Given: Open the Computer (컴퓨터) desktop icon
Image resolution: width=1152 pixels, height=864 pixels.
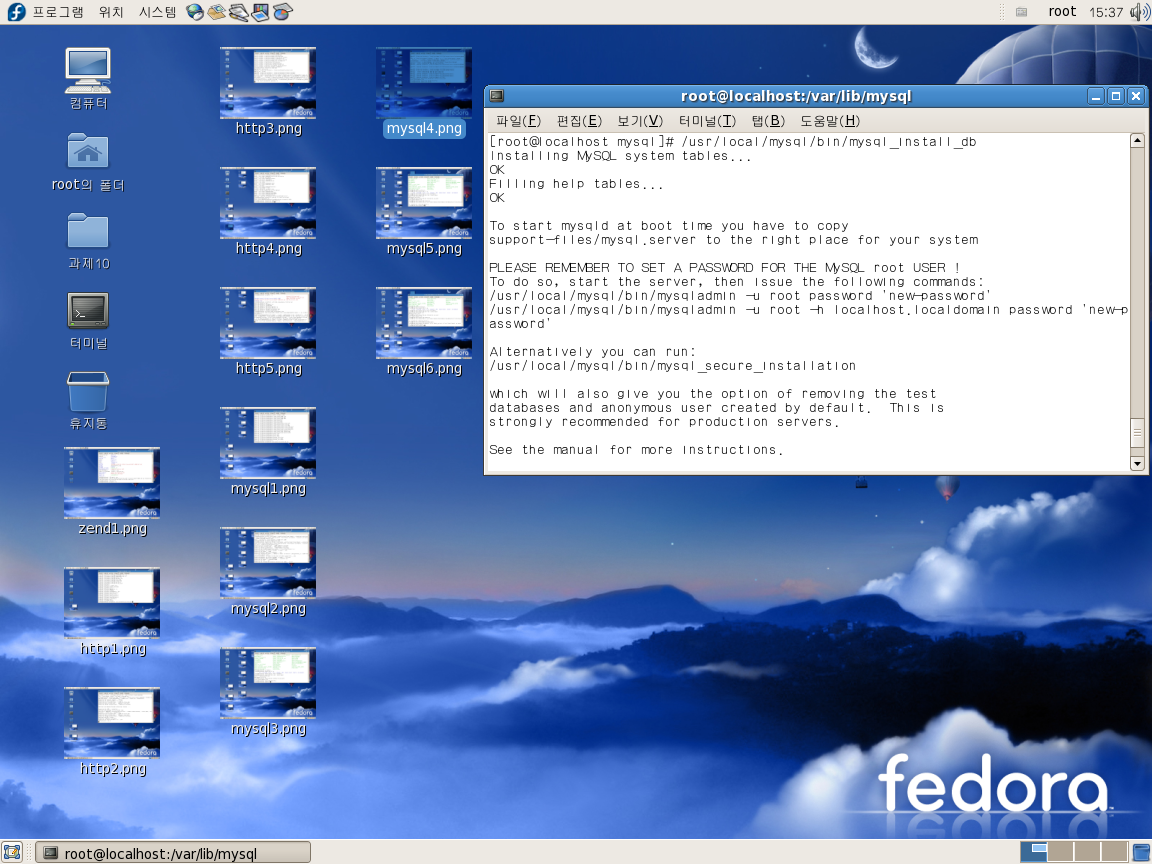Looking at the screenshot, I should click(x=88, y=71).
